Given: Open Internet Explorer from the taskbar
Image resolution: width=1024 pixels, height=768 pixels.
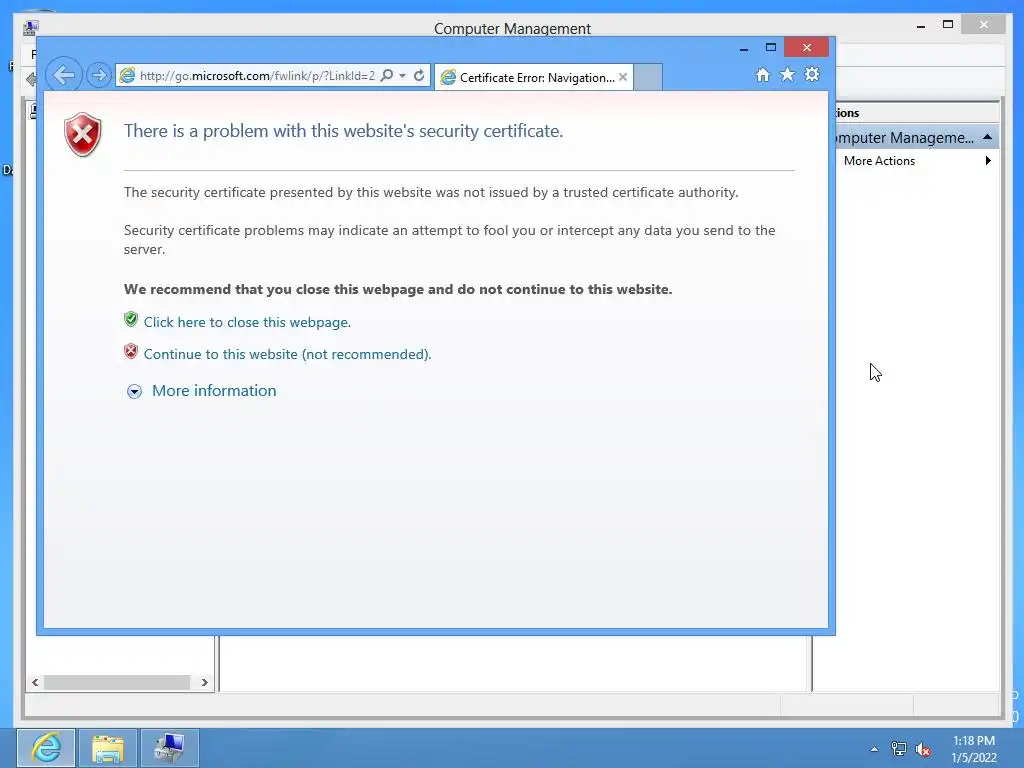Looking at the screenshot, I should [x=46, y=748].
